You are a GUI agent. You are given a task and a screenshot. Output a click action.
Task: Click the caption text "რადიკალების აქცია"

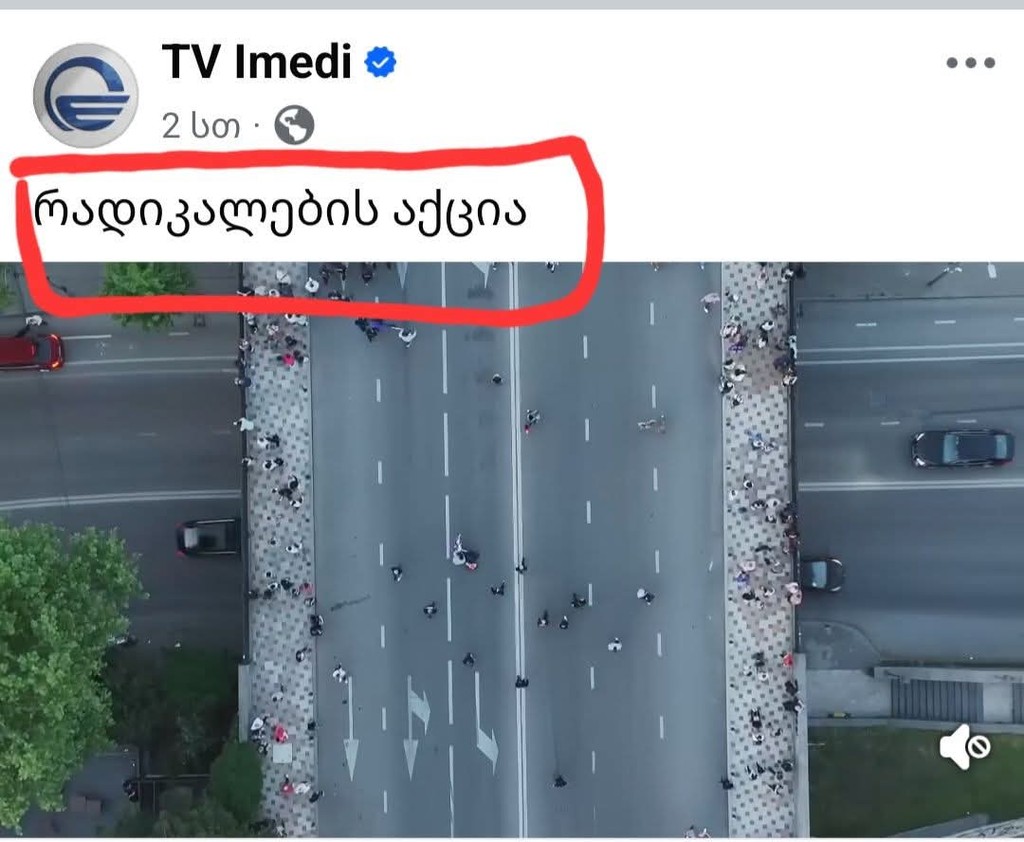pyautogui.click(x=280, y=210)
